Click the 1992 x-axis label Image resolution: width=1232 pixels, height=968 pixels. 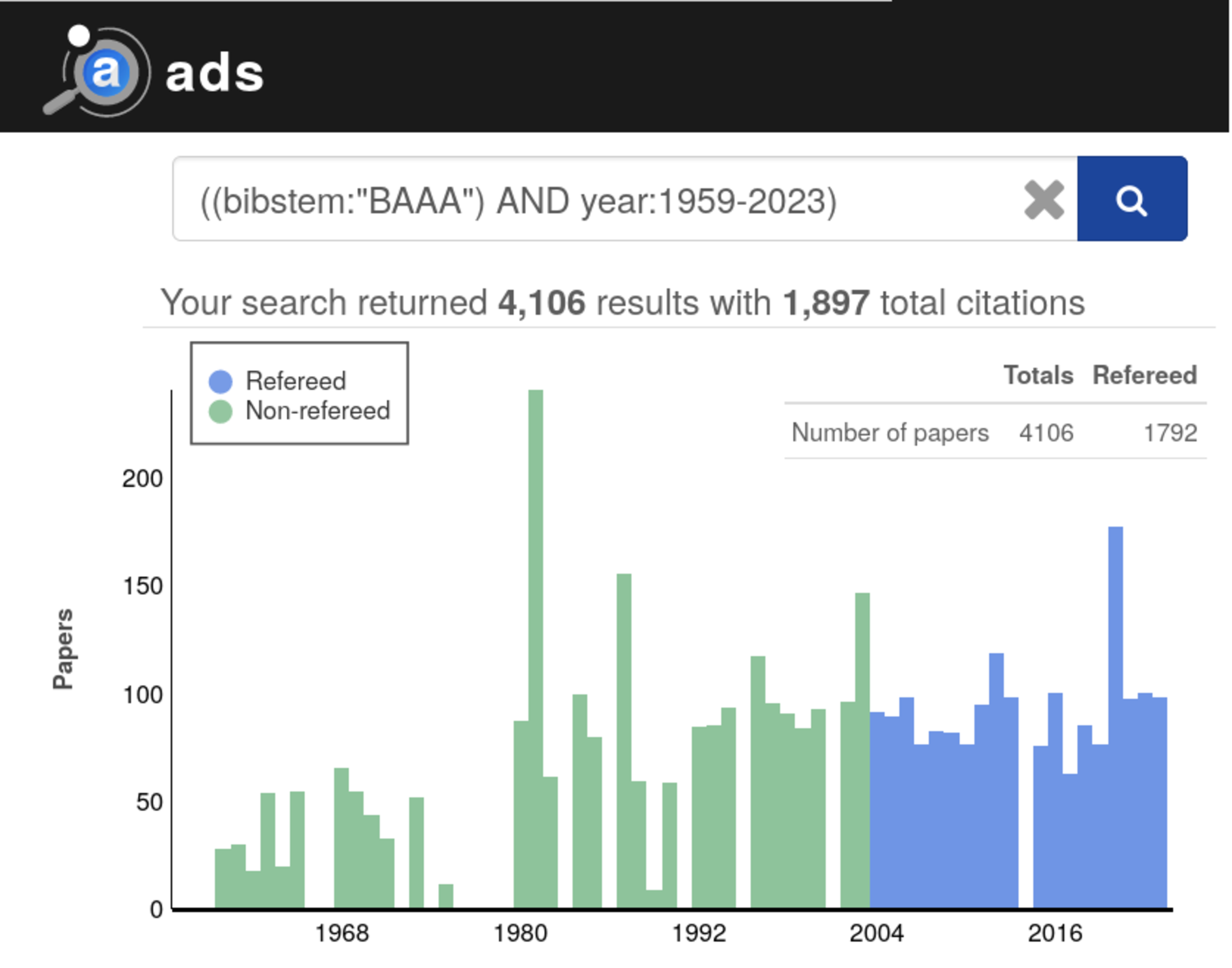point(699,934)
